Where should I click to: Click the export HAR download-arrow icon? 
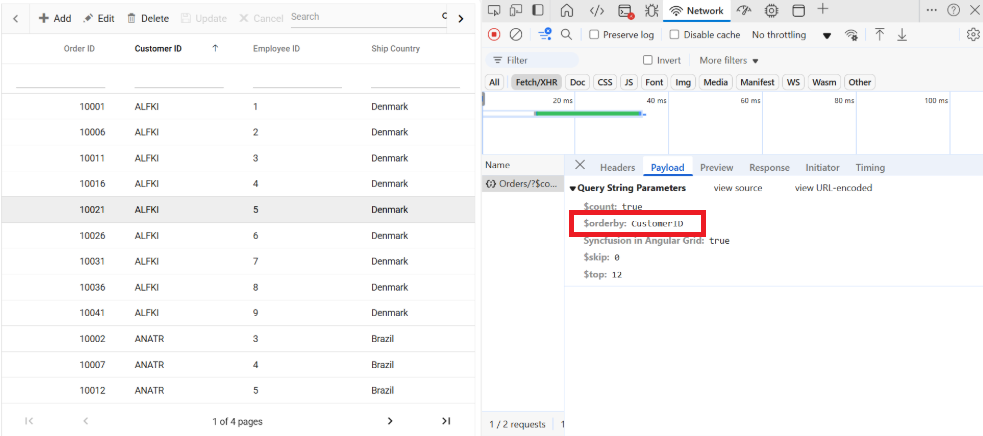tap(902, 35)
